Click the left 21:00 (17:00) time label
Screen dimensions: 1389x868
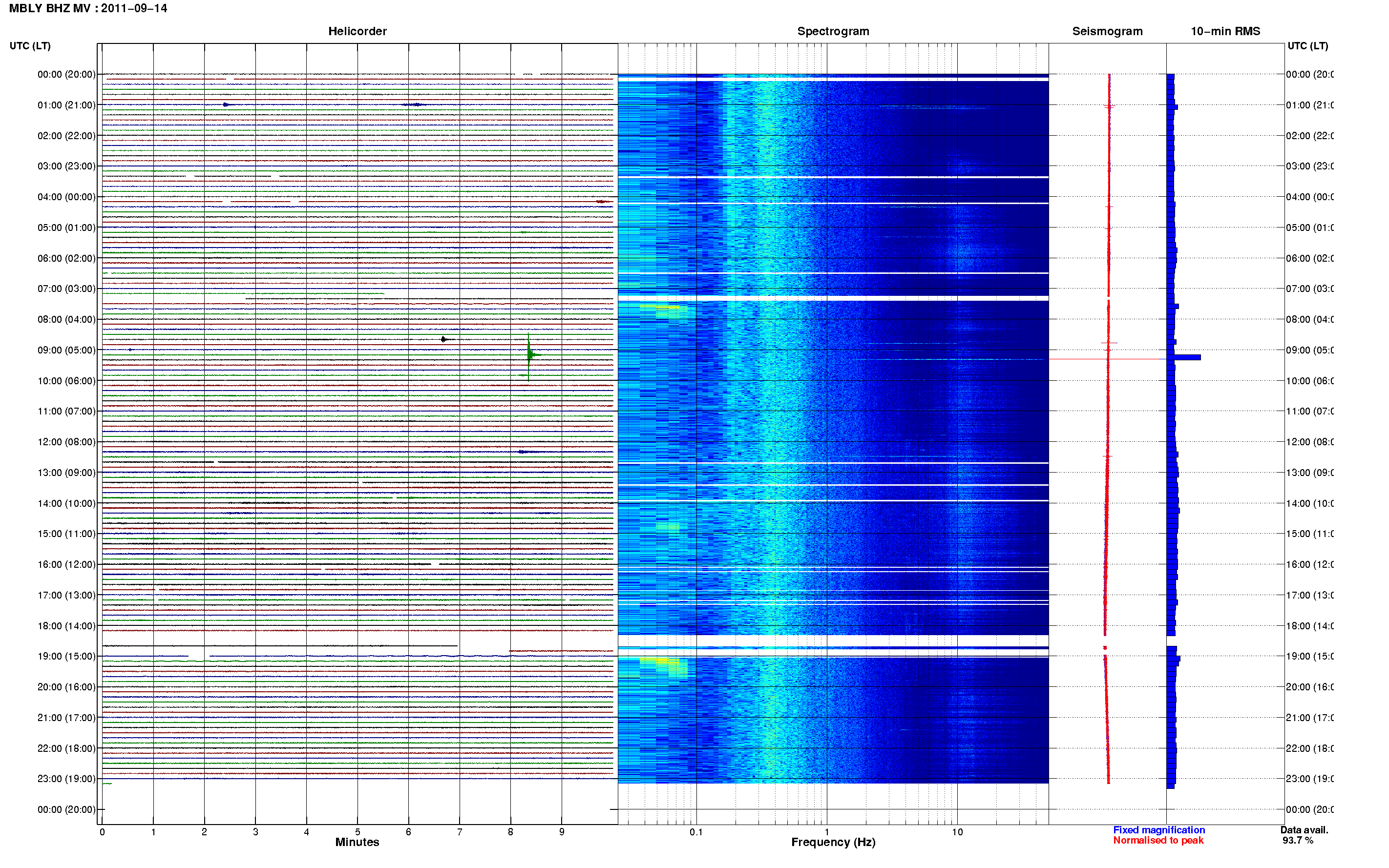(66, 718)
